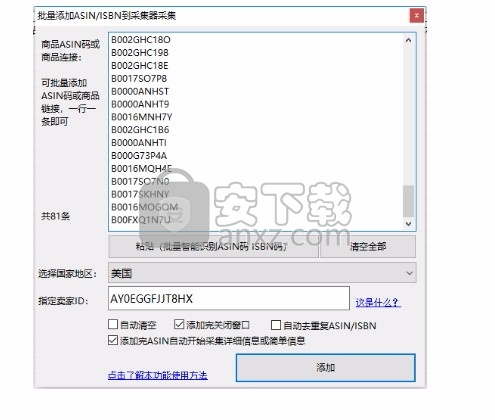Open the 点击了解本功能使用方法 link
495x420 pixels.
(x=158, y=375)
